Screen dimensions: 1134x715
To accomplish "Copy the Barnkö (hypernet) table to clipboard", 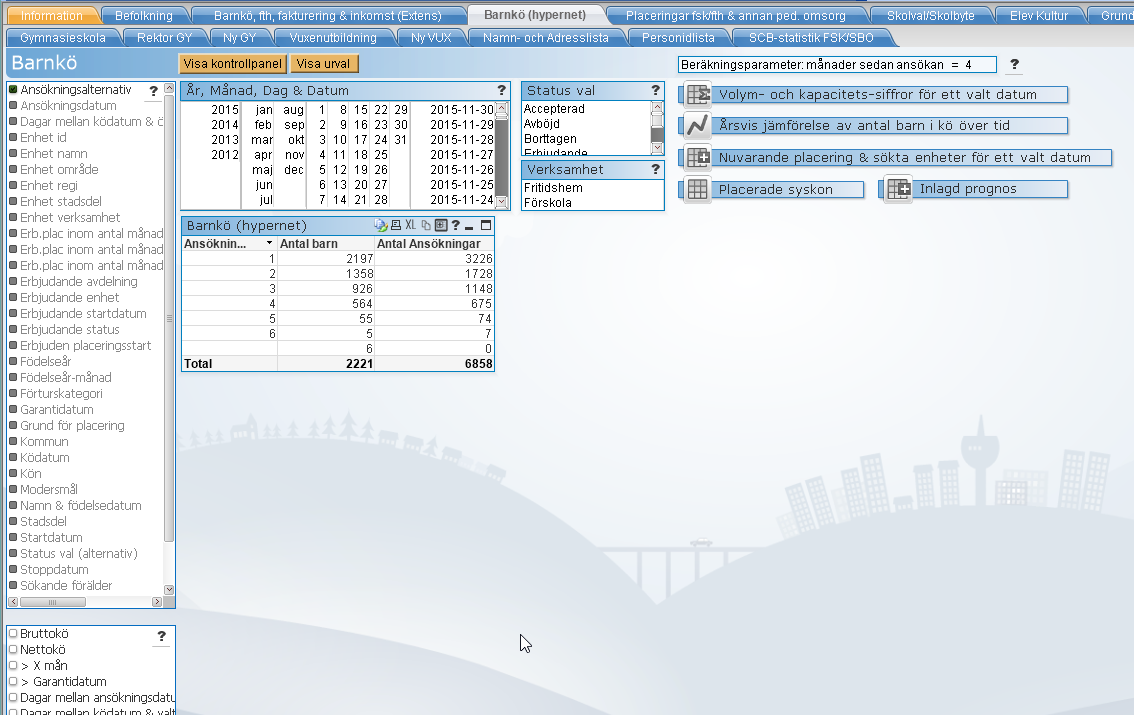I will [426, 226].
